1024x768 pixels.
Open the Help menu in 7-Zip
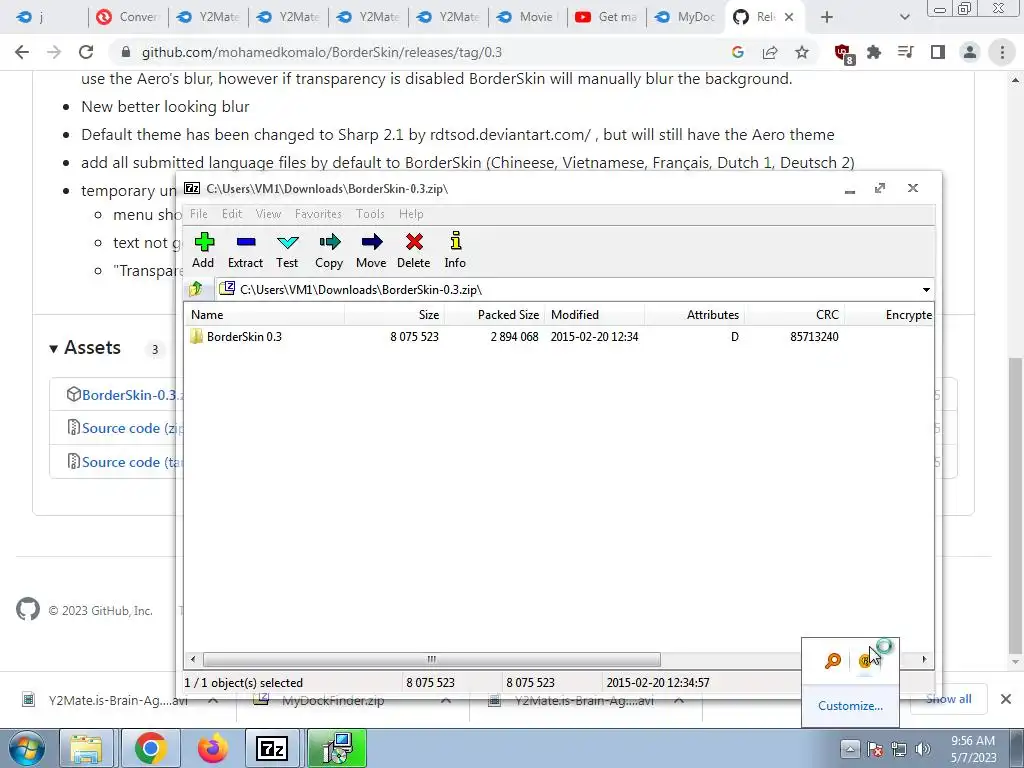click(x=411, y=214)
